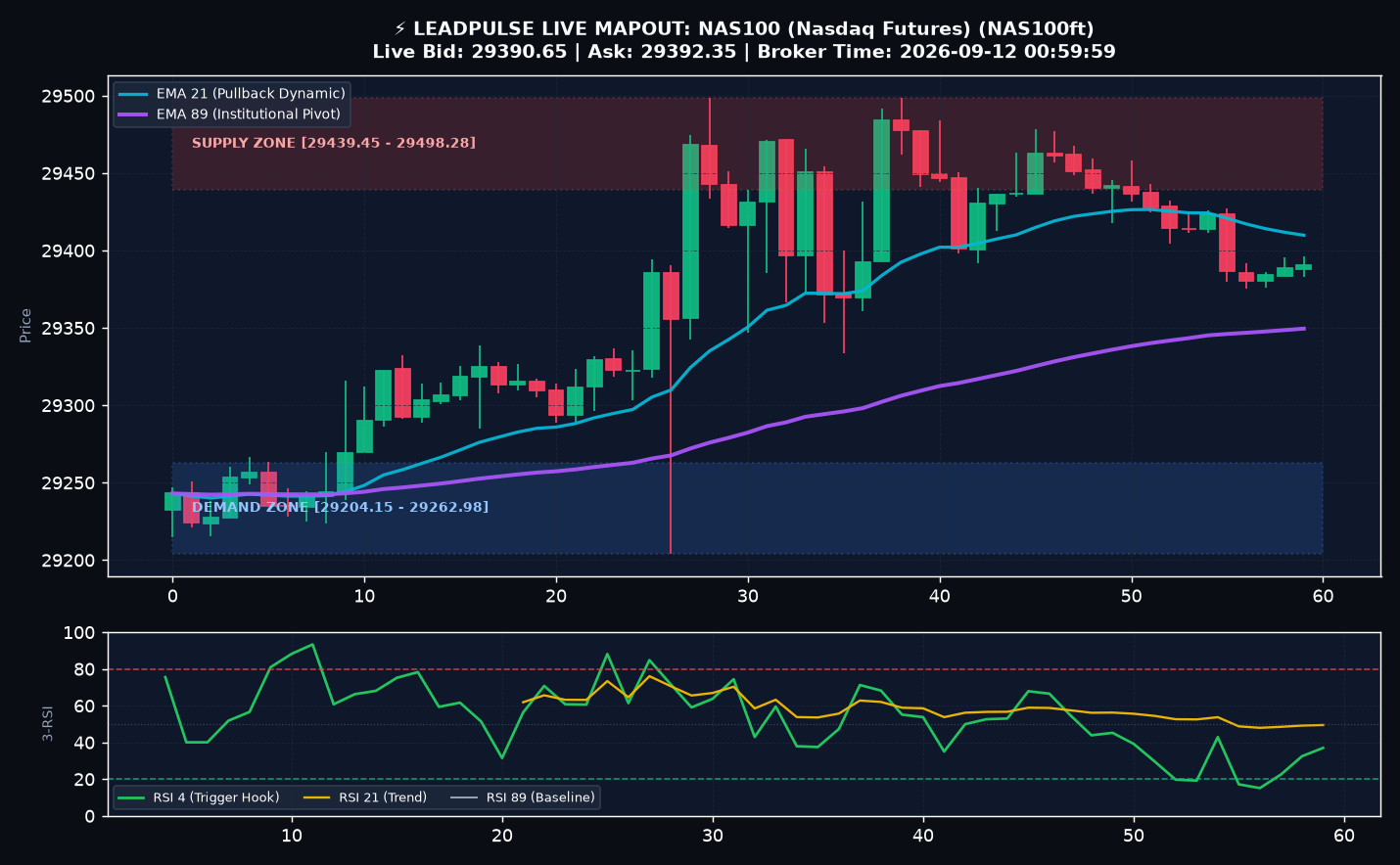Click the 29250 price axis tick
The height and width of the screenshot is (865, 1400).
click(69, 483)
